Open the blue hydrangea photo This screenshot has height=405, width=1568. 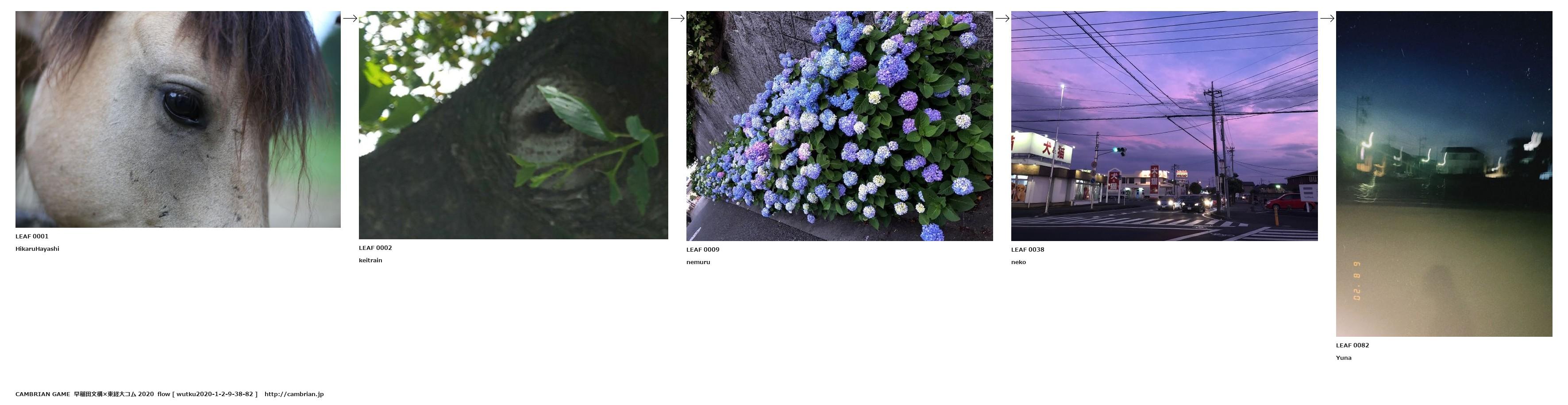(x=840, y=126)
